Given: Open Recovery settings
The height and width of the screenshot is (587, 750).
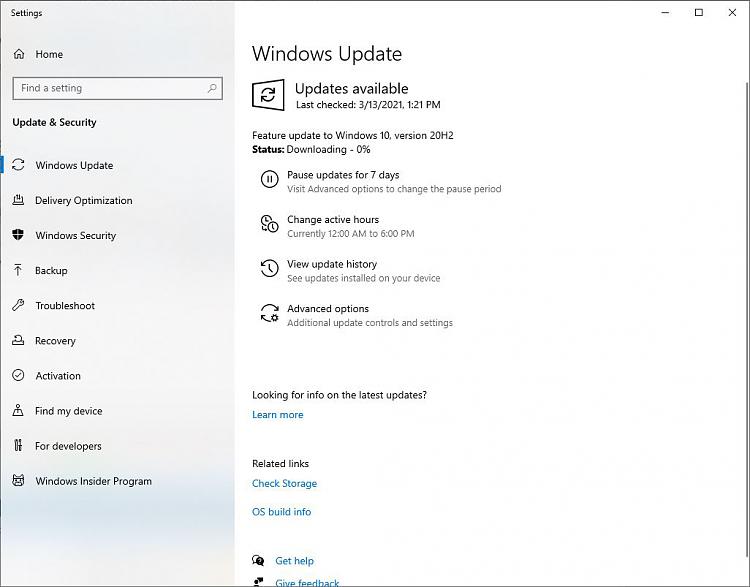Looking at the screenshot, I should click(x=55, y=341).
